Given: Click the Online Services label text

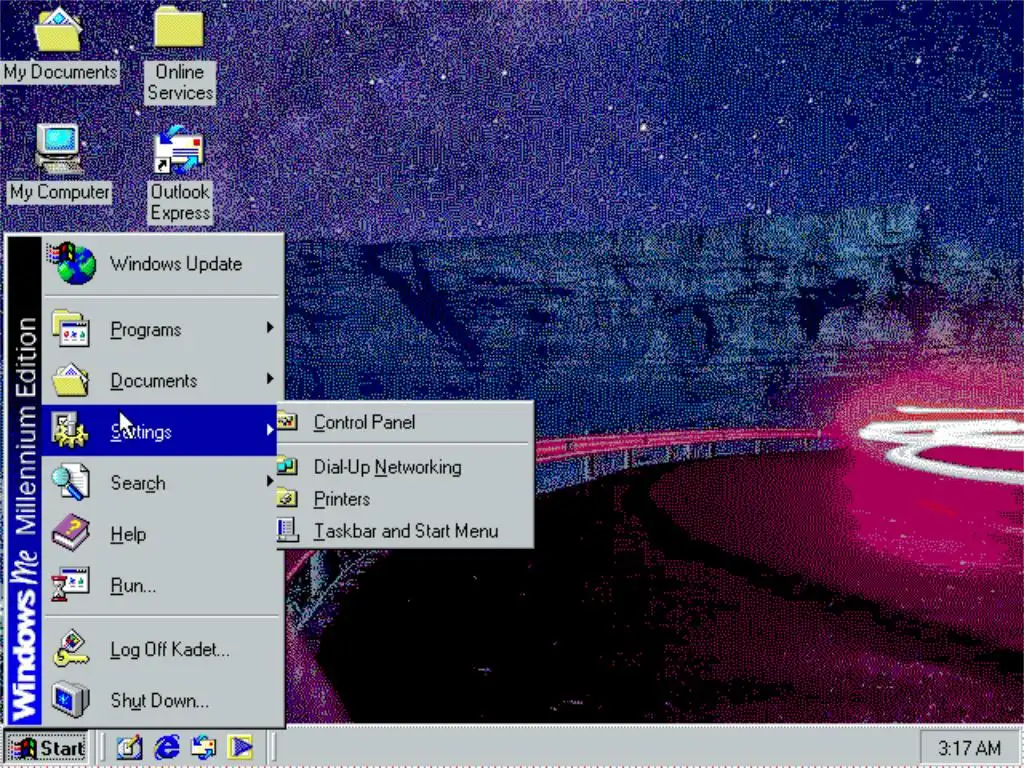Looking at the screenshot, I should pos(180,82).
